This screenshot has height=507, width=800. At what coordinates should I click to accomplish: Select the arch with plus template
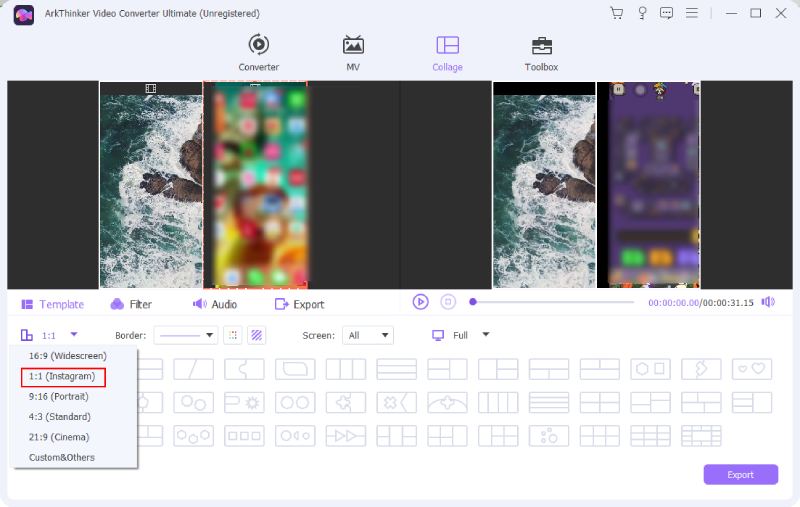[x=447, y=403]
